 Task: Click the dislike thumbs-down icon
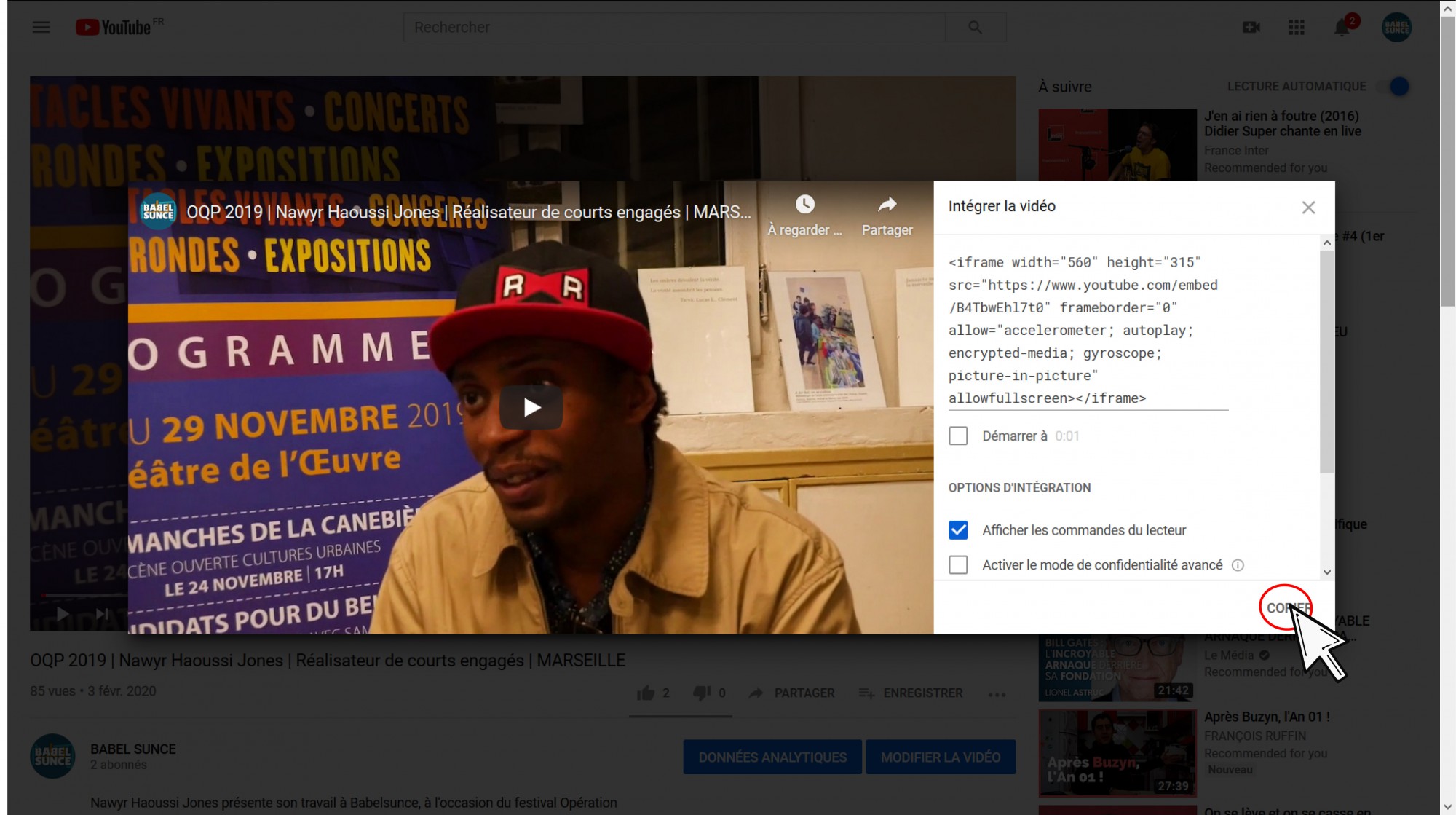click(x=702, y=693)
